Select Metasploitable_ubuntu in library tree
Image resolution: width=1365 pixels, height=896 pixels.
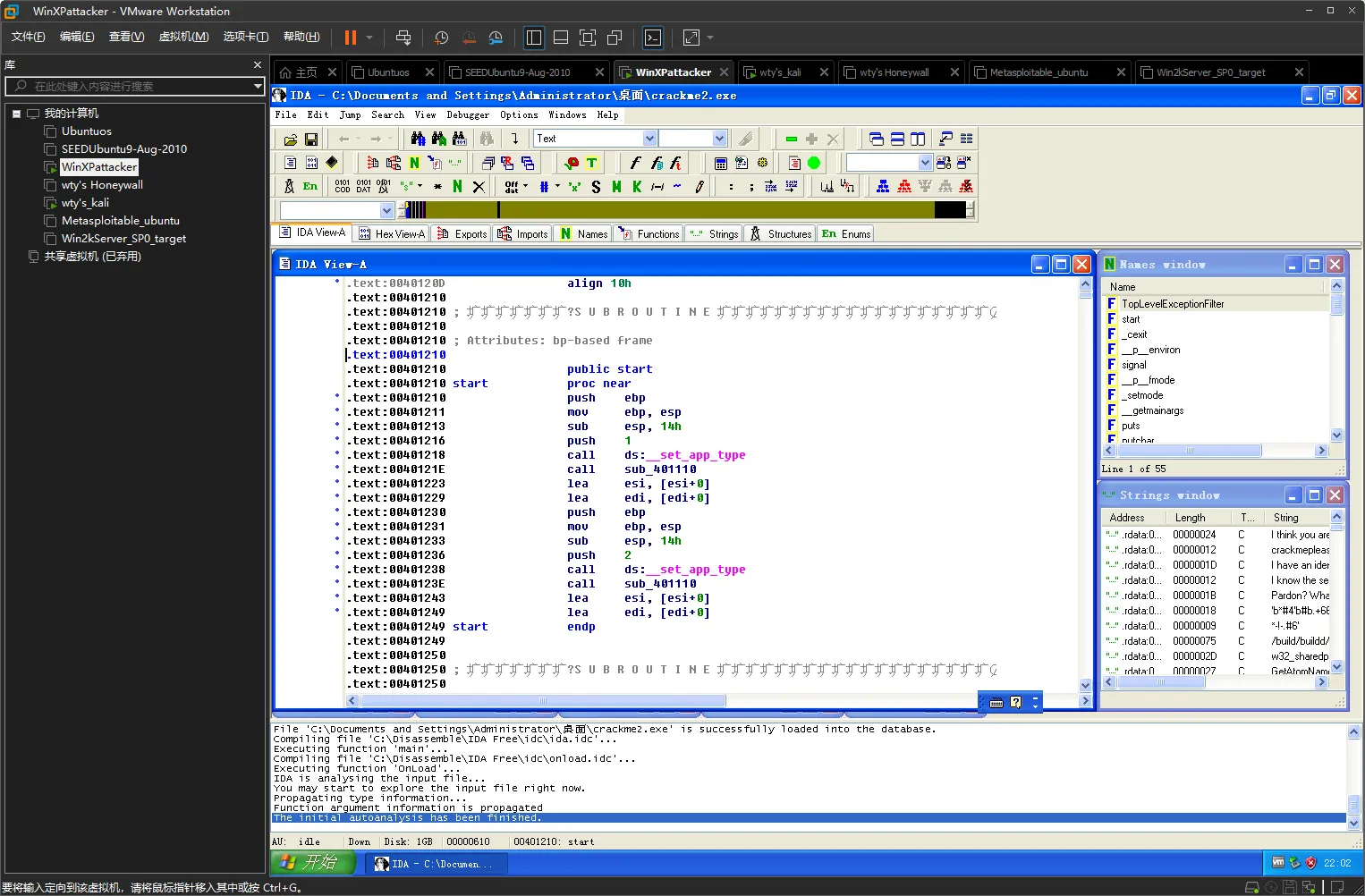coord(120,220)
